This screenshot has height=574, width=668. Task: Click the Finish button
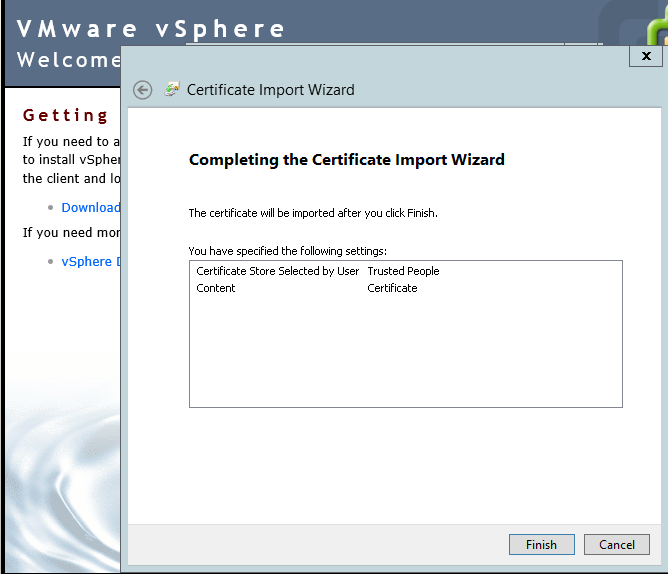click(541, 544)
